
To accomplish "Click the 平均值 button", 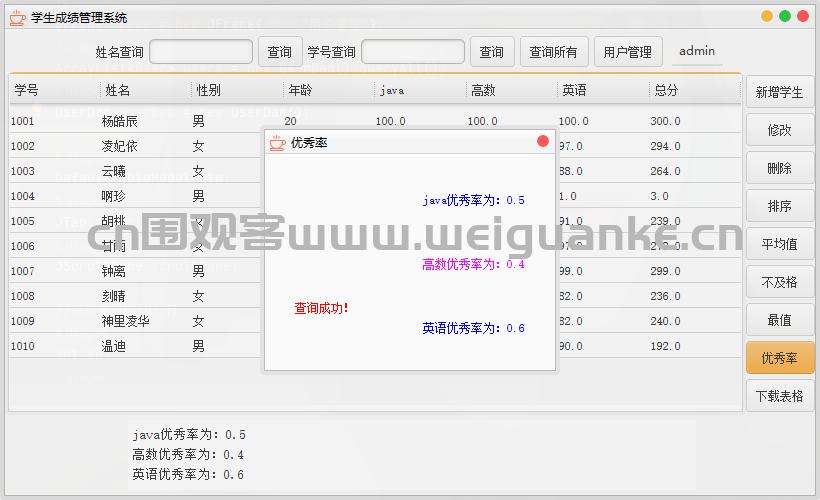I will 780,244.
